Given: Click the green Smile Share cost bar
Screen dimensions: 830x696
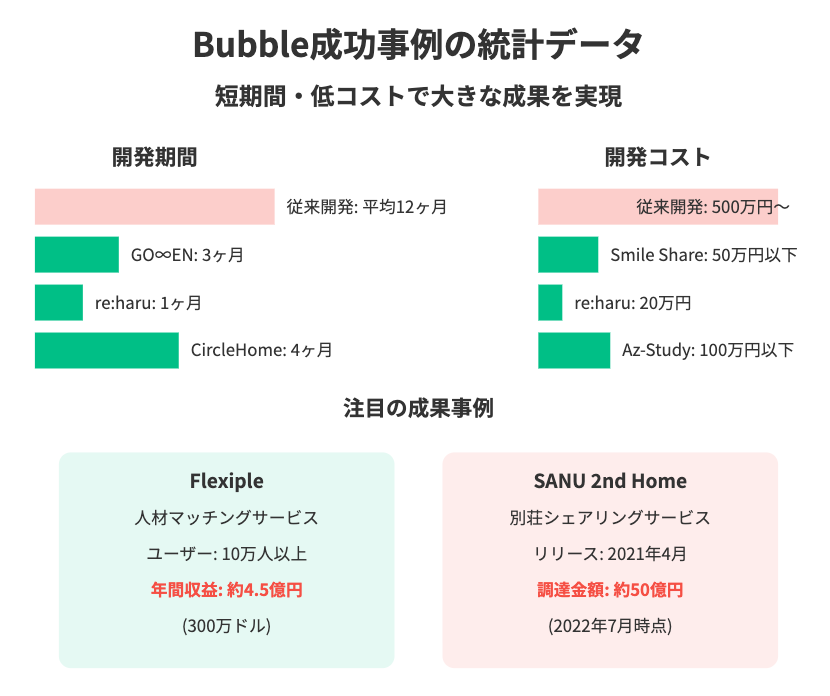Looking at the screenshot, I should click(568, 255).
